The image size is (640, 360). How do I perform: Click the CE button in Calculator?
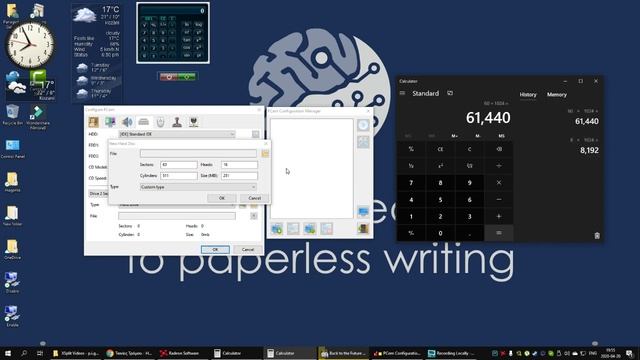pos(440,149)
